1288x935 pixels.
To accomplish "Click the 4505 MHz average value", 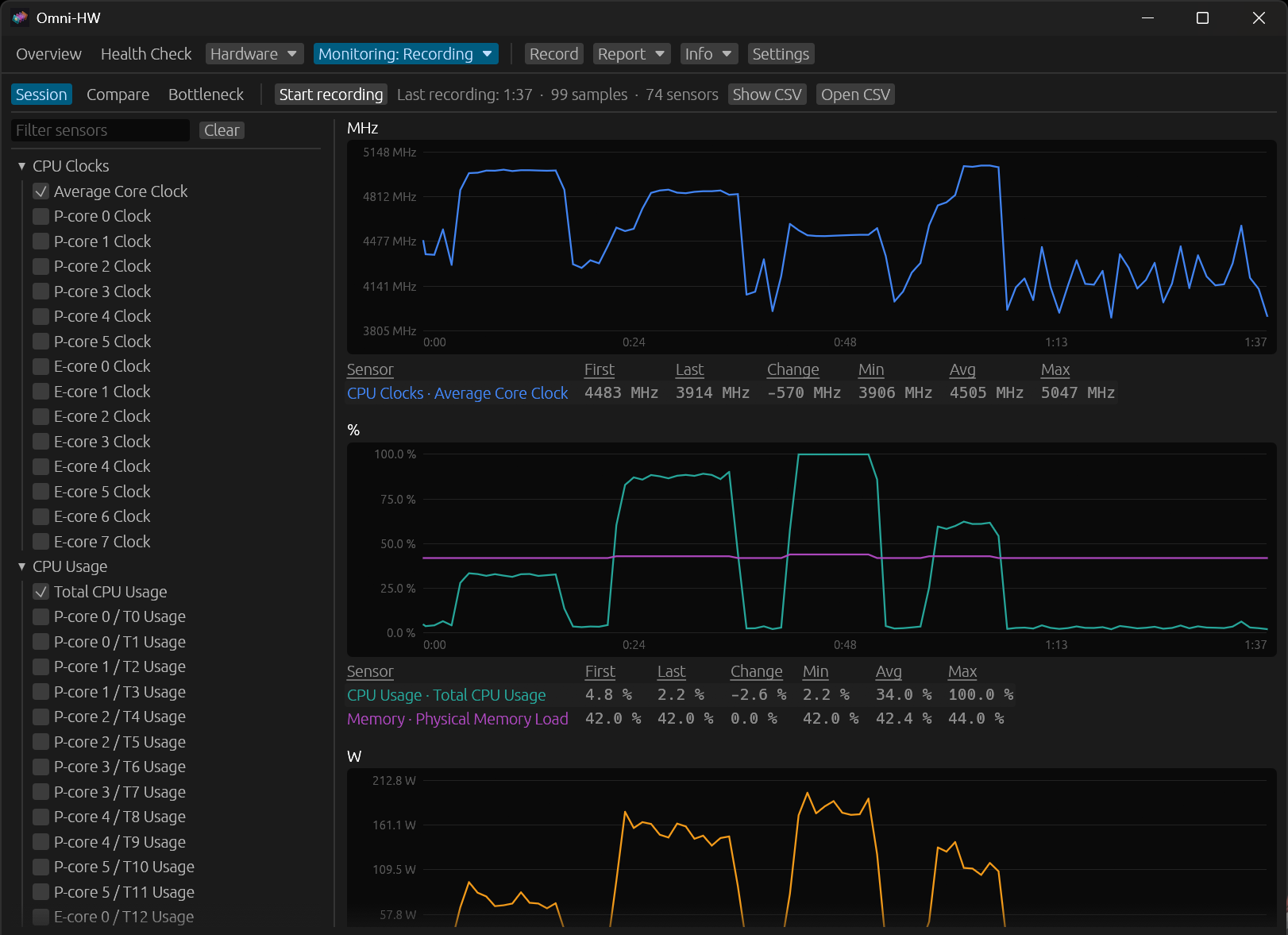I will (x=986, y=393).
